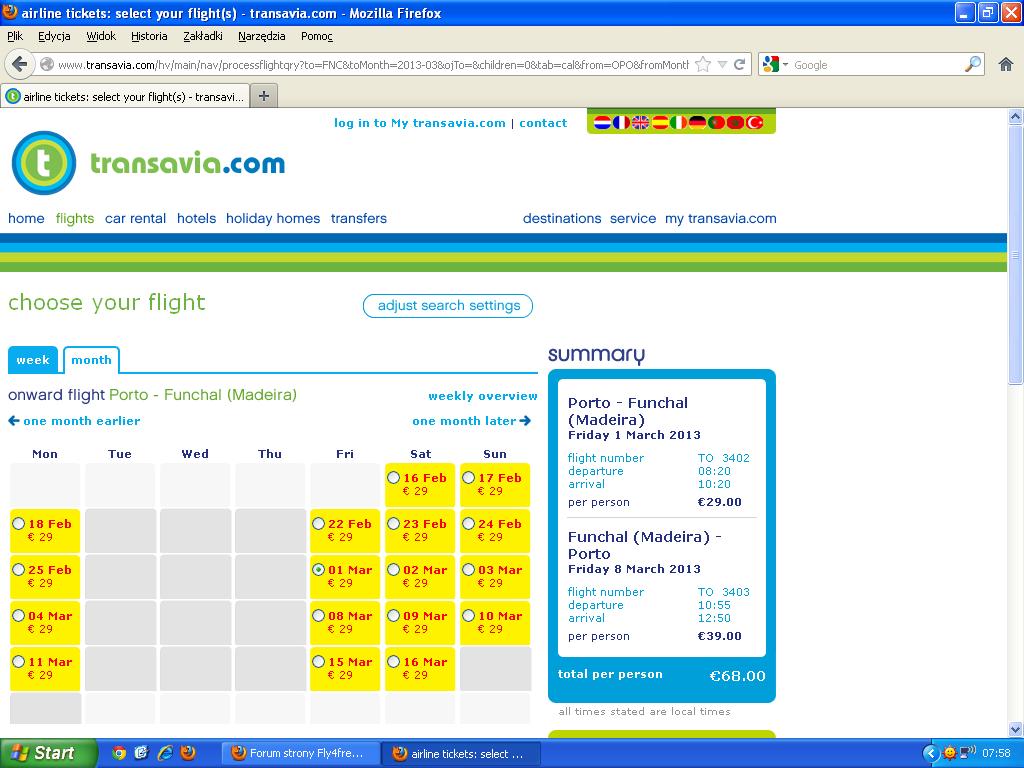This screenshot has width=1024, height=768.
Task: Open the contact link
Action: [x=543, y=123]
